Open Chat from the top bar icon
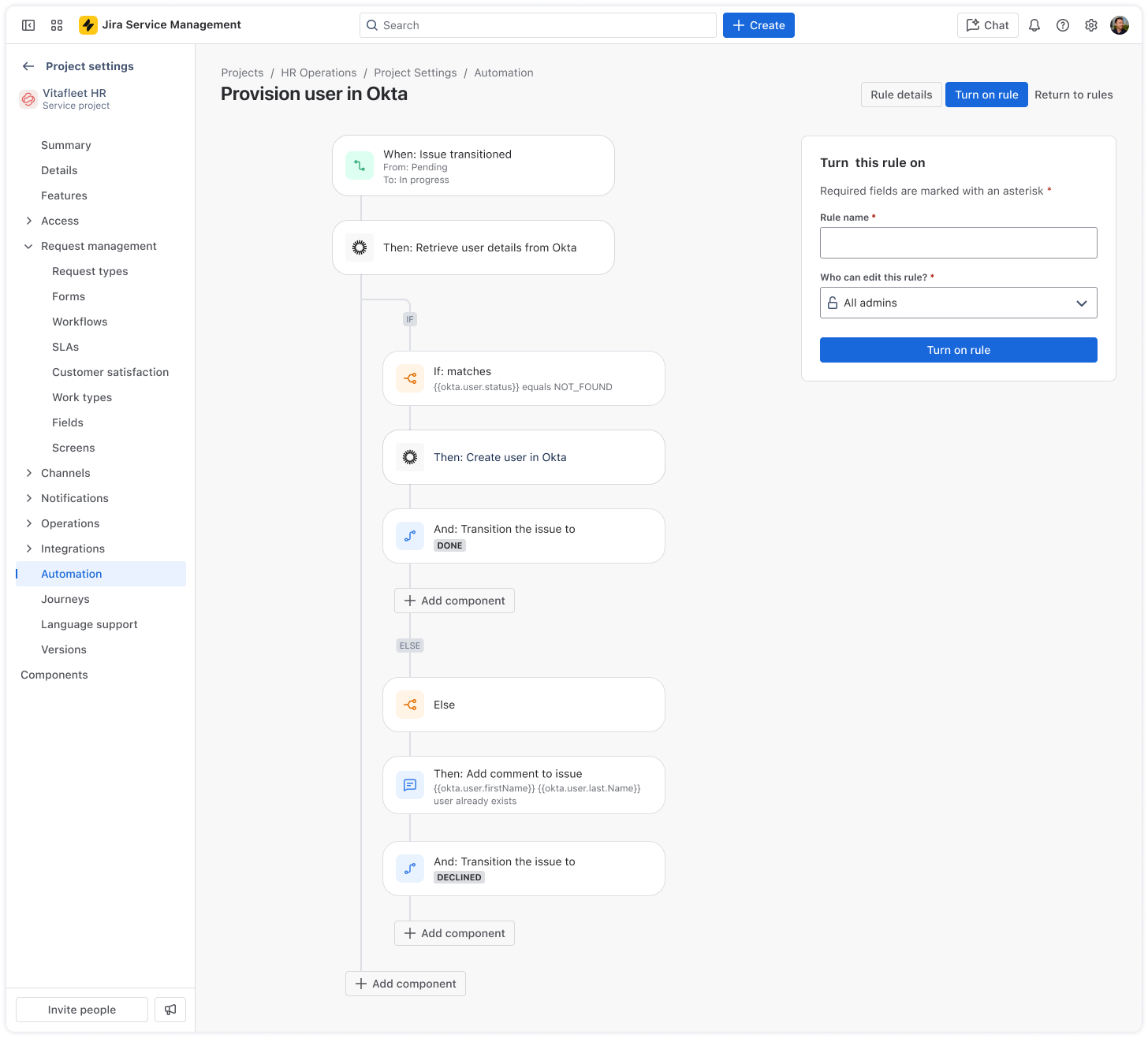Viewport: 1148px width, 1038px height. pos(987,24)
